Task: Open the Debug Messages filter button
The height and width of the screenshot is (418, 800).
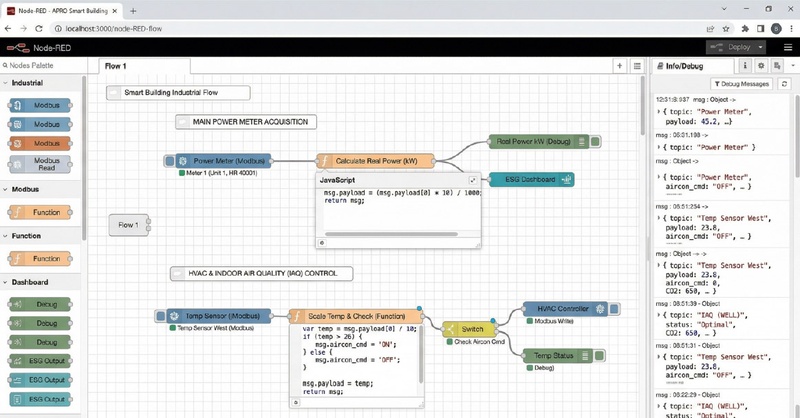Action: pyautogui.click(x=742, y=84)
